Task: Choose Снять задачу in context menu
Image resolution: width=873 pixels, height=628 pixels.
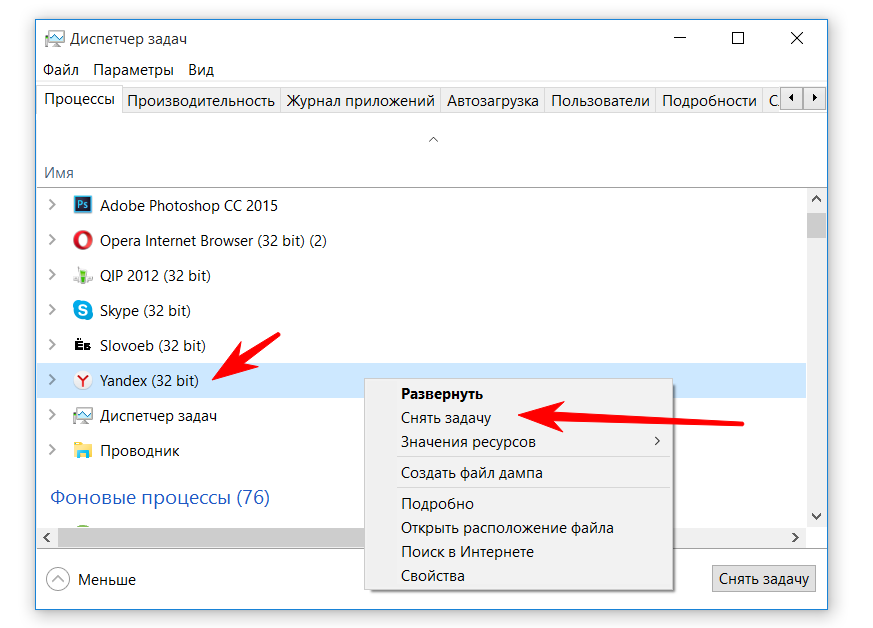Action: (x=446, y=418)
